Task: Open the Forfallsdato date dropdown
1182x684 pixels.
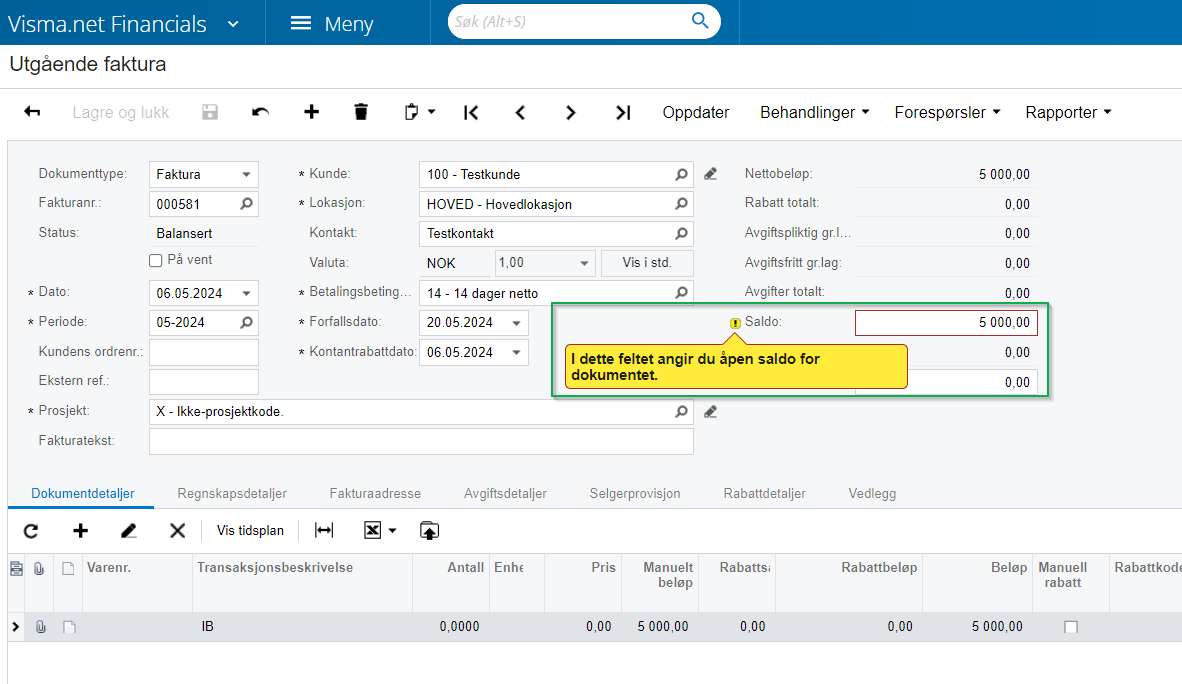Action: [516, 323]
